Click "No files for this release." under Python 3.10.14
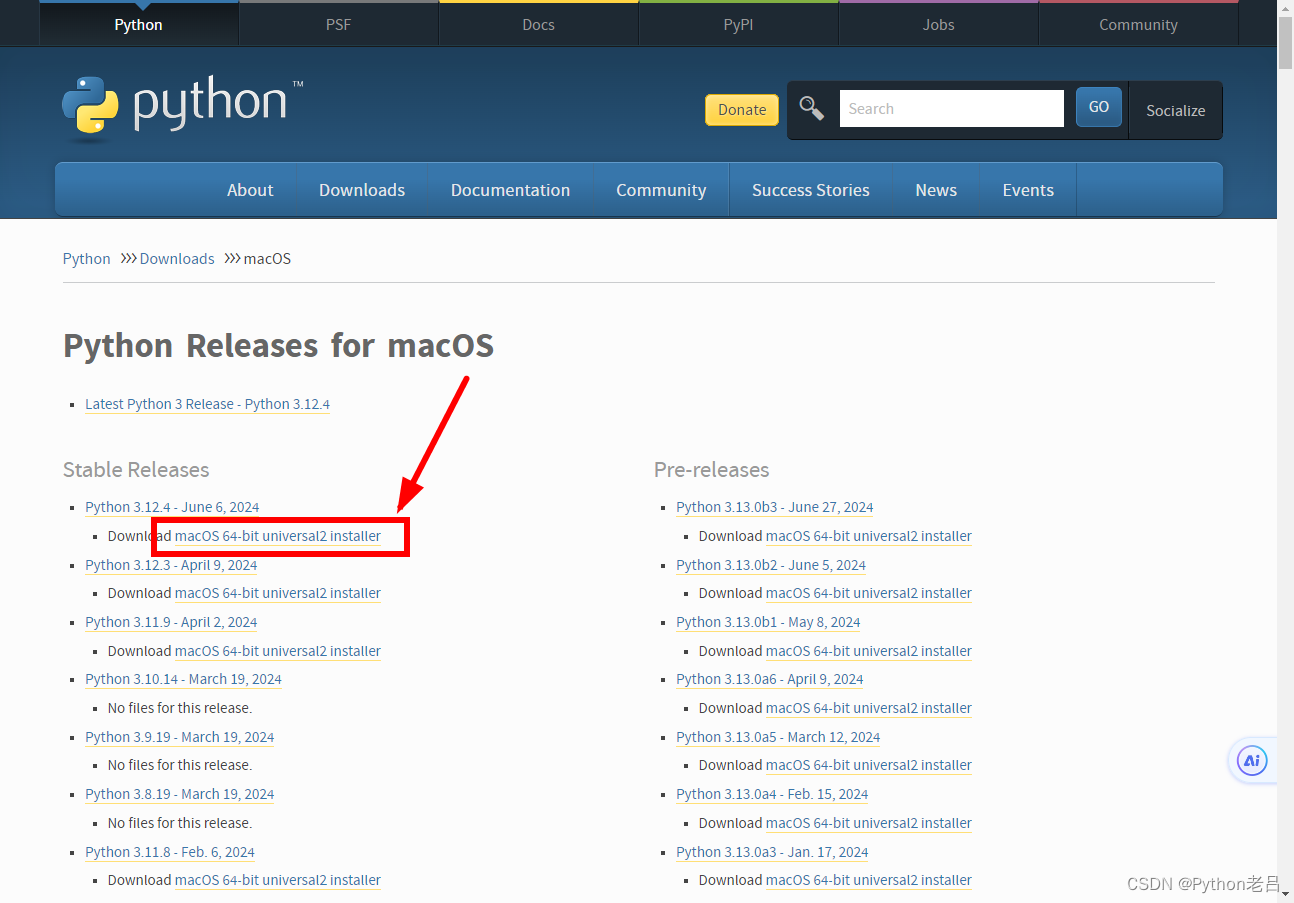Screen dimensions: 1294x903 180,708
